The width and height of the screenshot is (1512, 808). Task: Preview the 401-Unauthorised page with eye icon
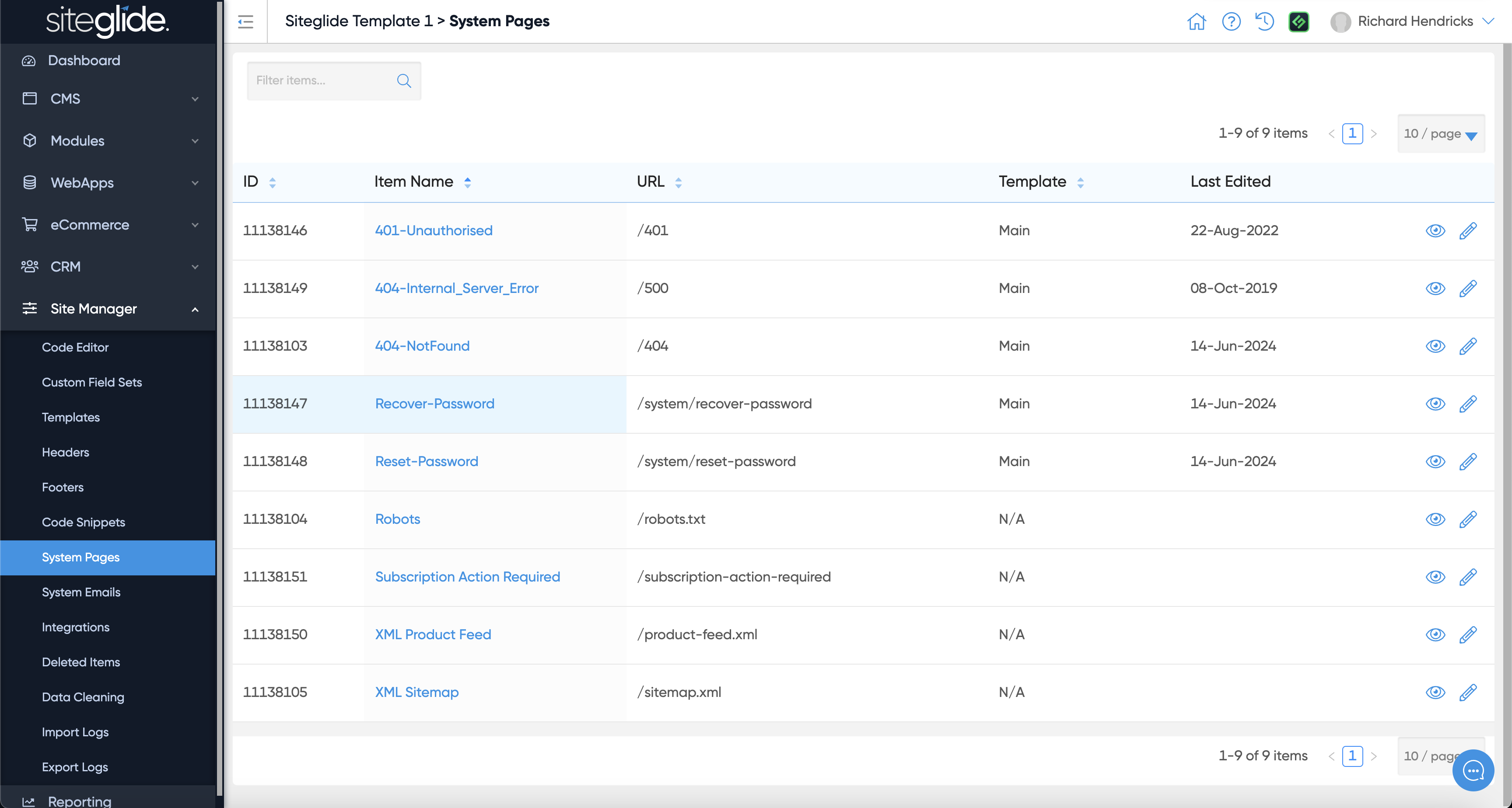tap(1435, 230)
